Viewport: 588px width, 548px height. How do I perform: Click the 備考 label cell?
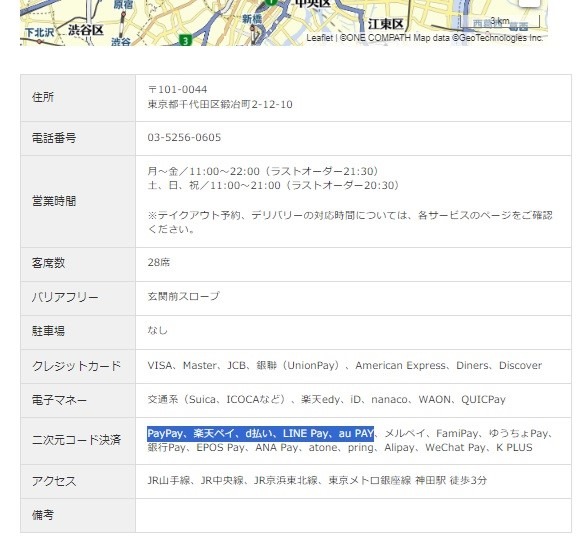point(78,515)
